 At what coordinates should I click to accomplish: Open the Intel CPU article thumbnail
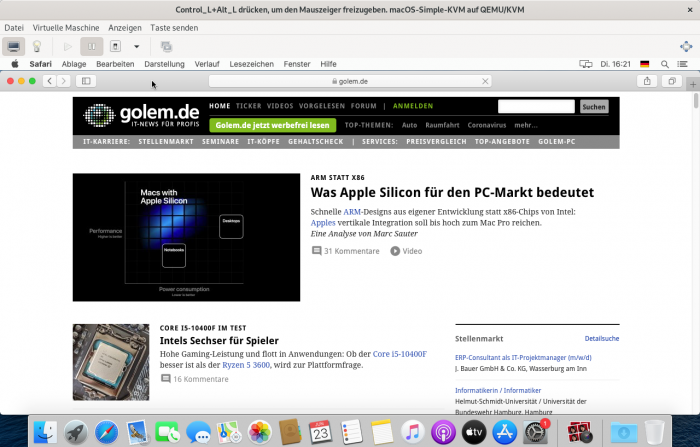[x=111, y=362]
